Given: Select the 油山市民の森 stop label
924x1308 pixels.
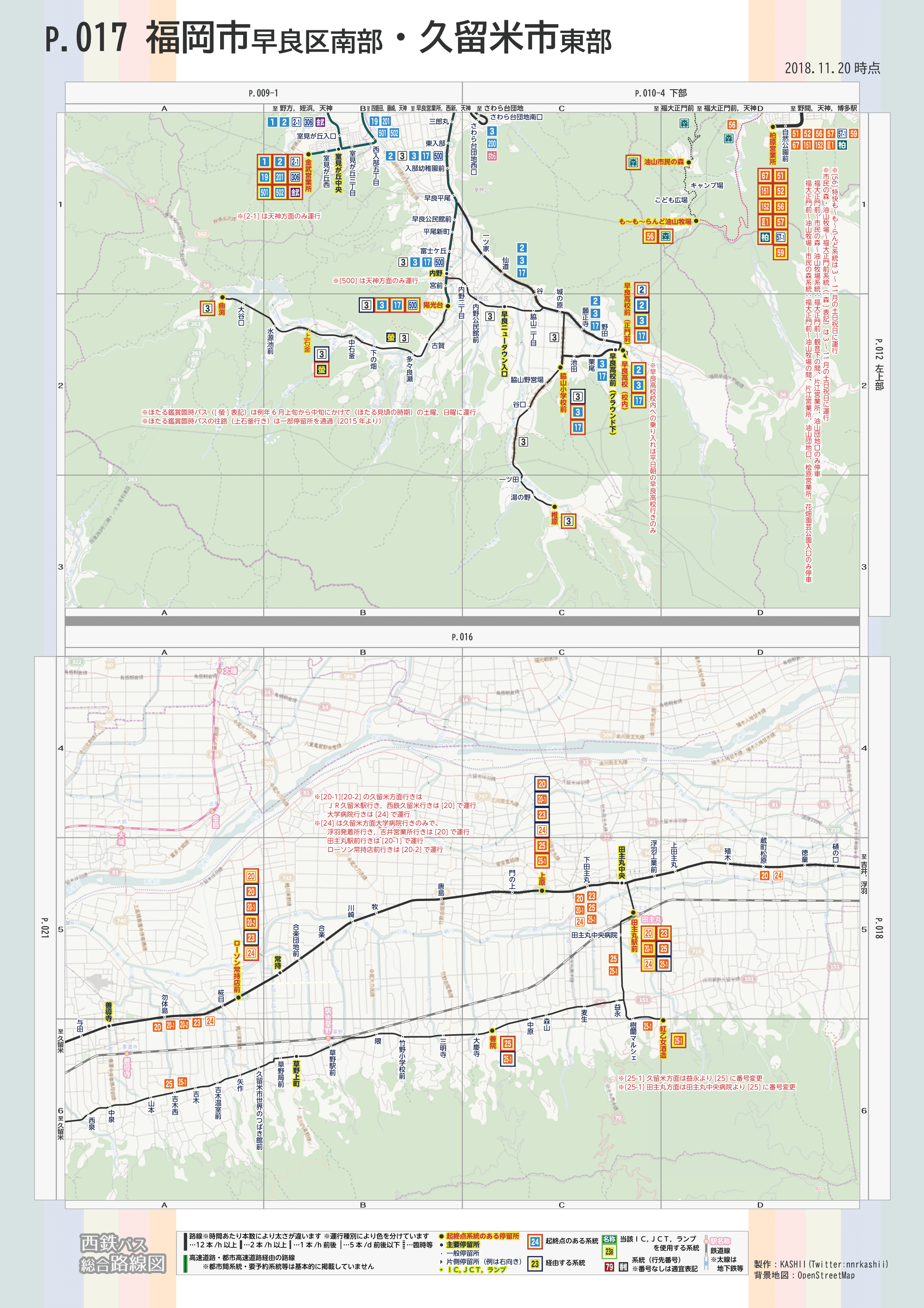Looking at the screenshot, I should [x=663, y=162].
